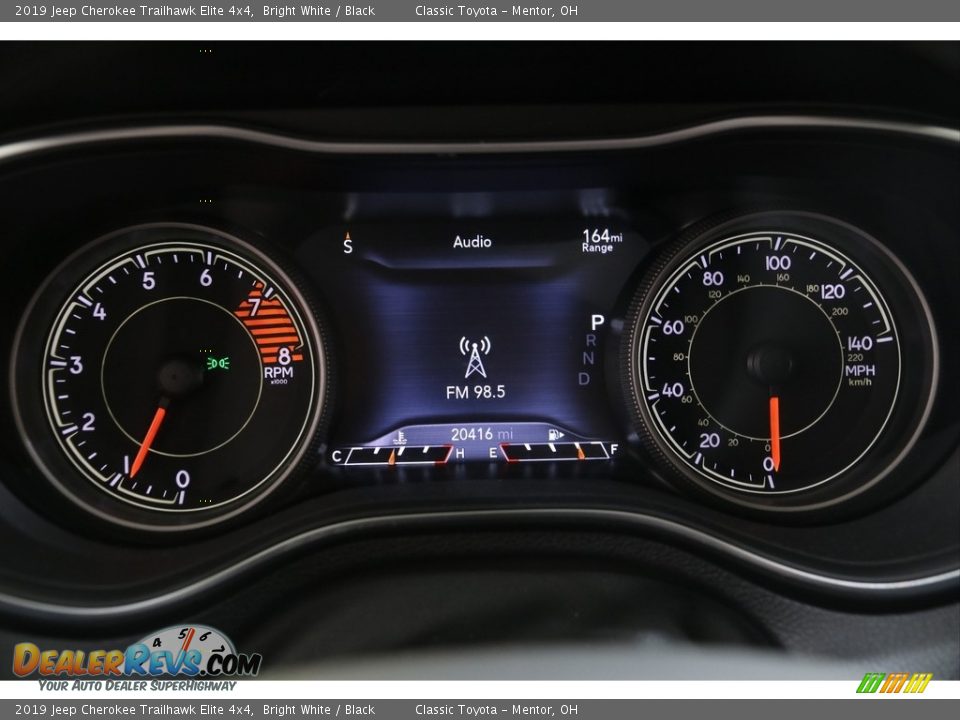Click the fuel filler side arrow indicator
Viewport: 960px width, 720px height.
(x=562, y=437)
